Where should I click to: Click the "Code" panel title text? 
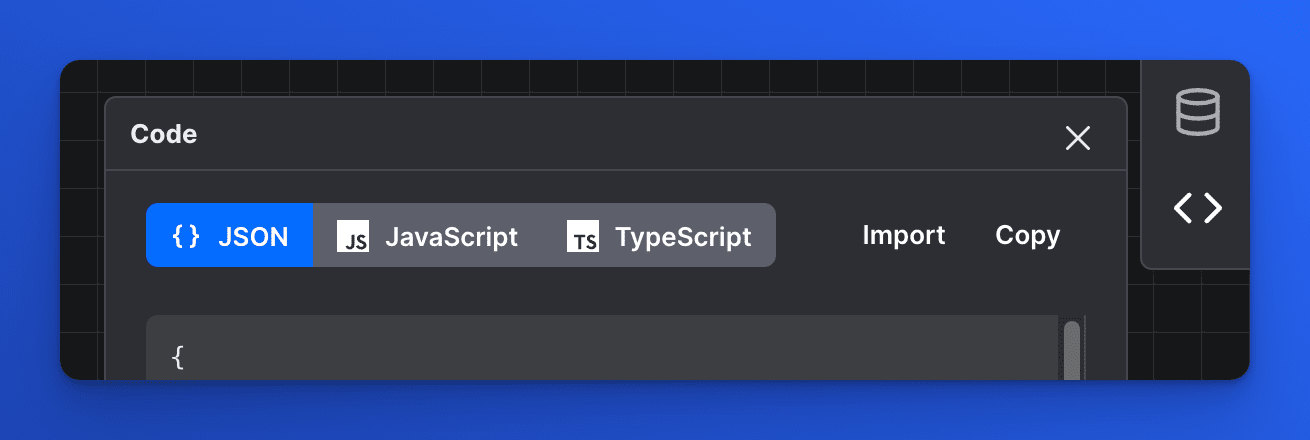click(164, 134)
